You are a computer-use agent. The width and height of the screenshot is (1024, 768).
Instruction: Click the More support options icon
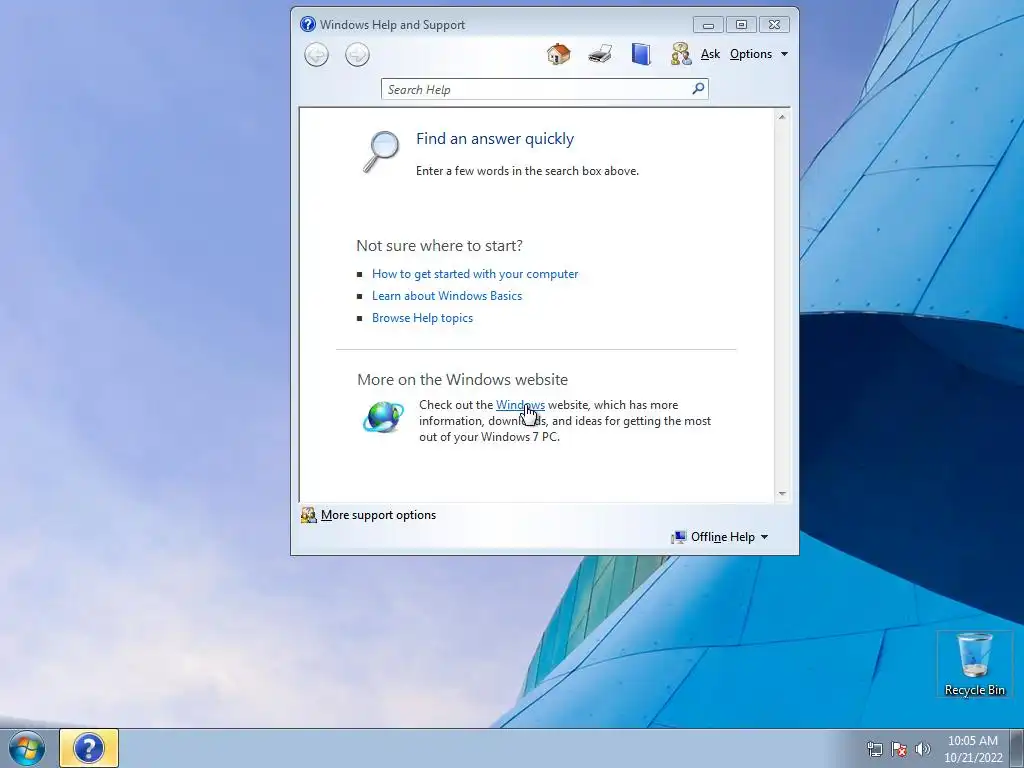308,515
